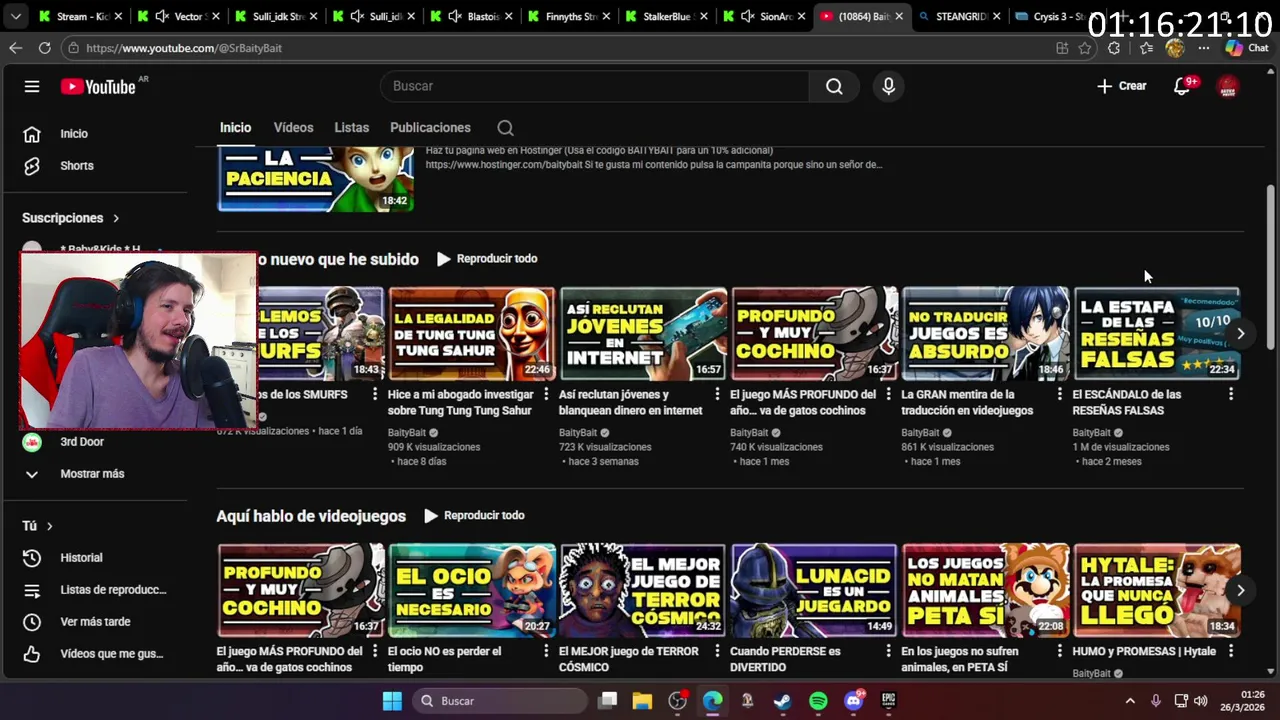The height and width of the screenshot is (720, 1280).
Task: Expand the Tú section chevron
Action: 49,526
